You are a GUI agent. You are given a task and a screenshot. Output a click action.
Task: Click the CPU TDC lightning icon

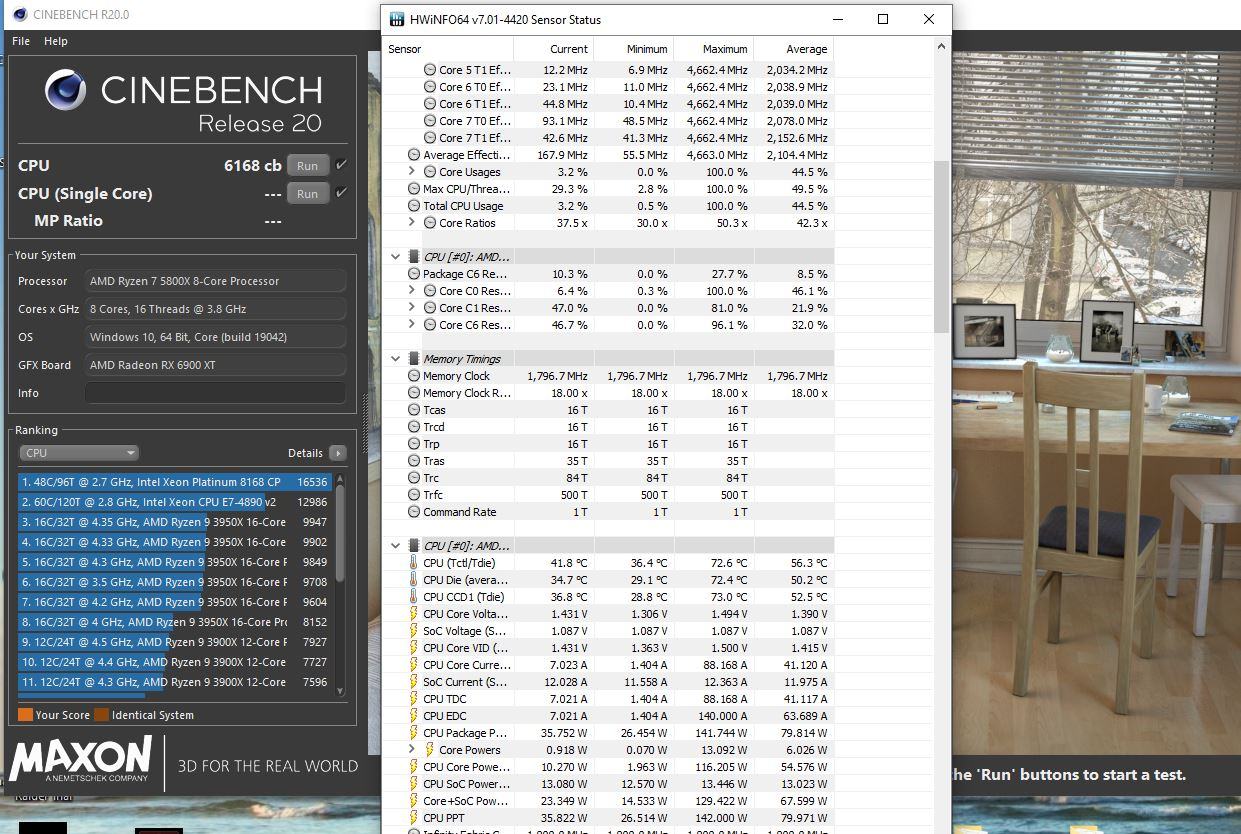[413, 699]
